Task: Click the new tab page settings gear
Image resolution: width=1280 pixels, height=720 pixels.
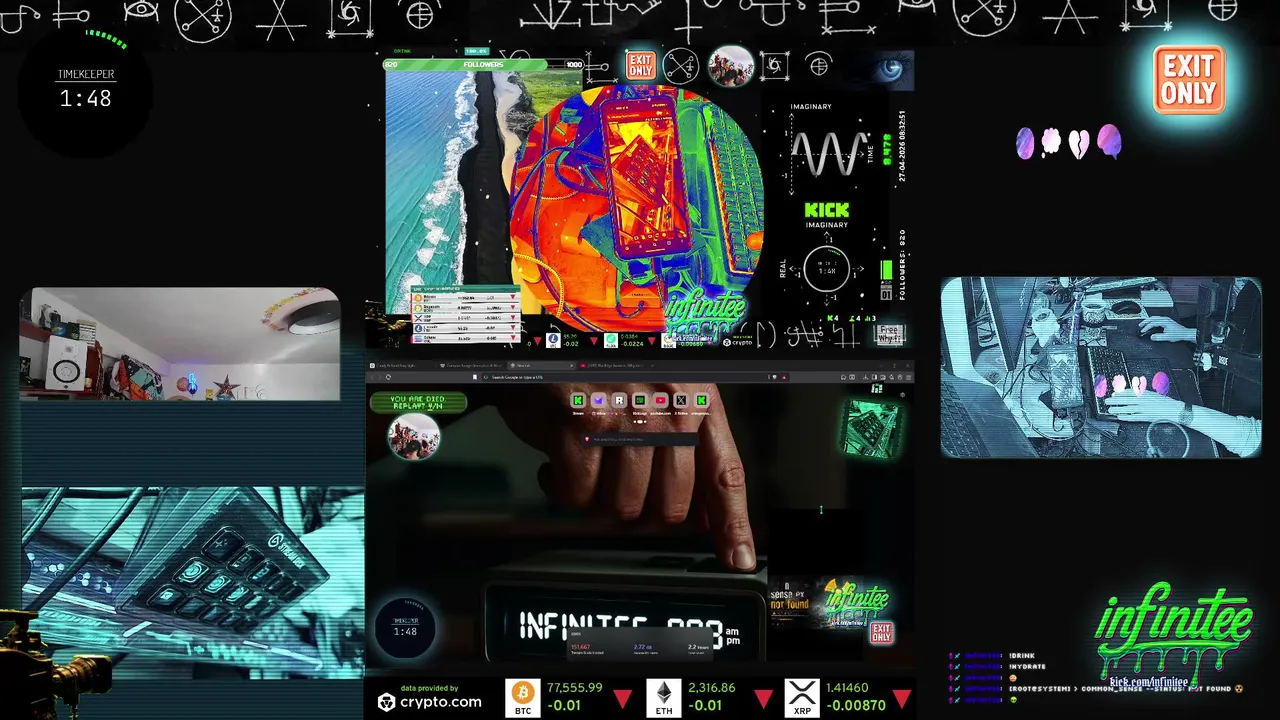Action: point(902,395)
